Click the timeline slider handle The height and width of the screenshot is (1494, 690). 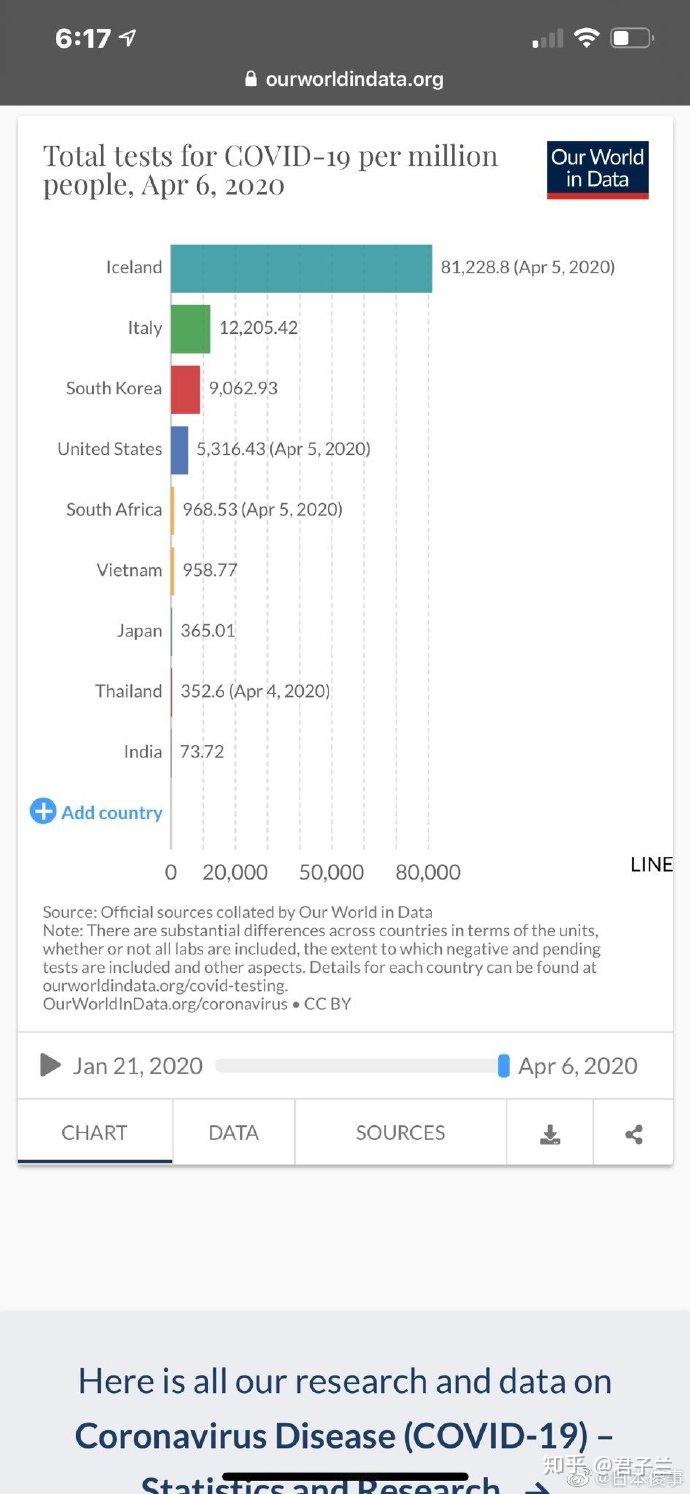pos(503,1066)
